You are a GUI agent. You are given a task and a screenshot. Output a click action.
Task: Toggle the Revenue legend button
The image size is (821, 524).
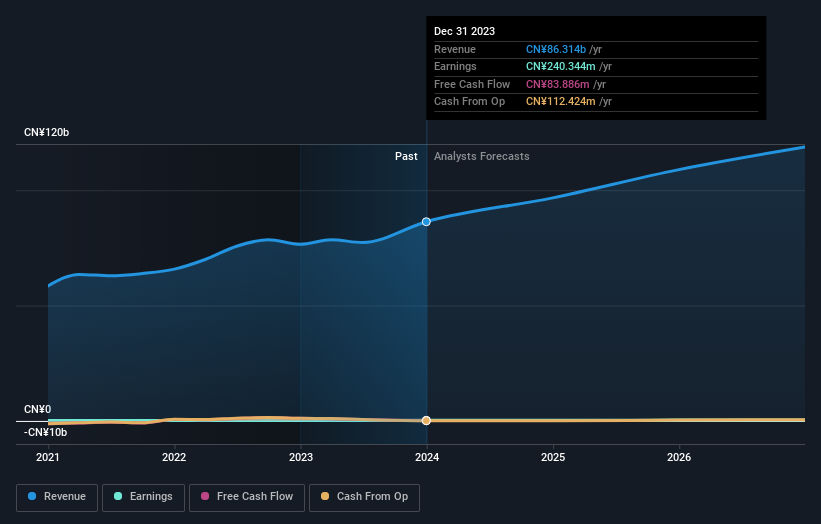click(x=57, y=497)
